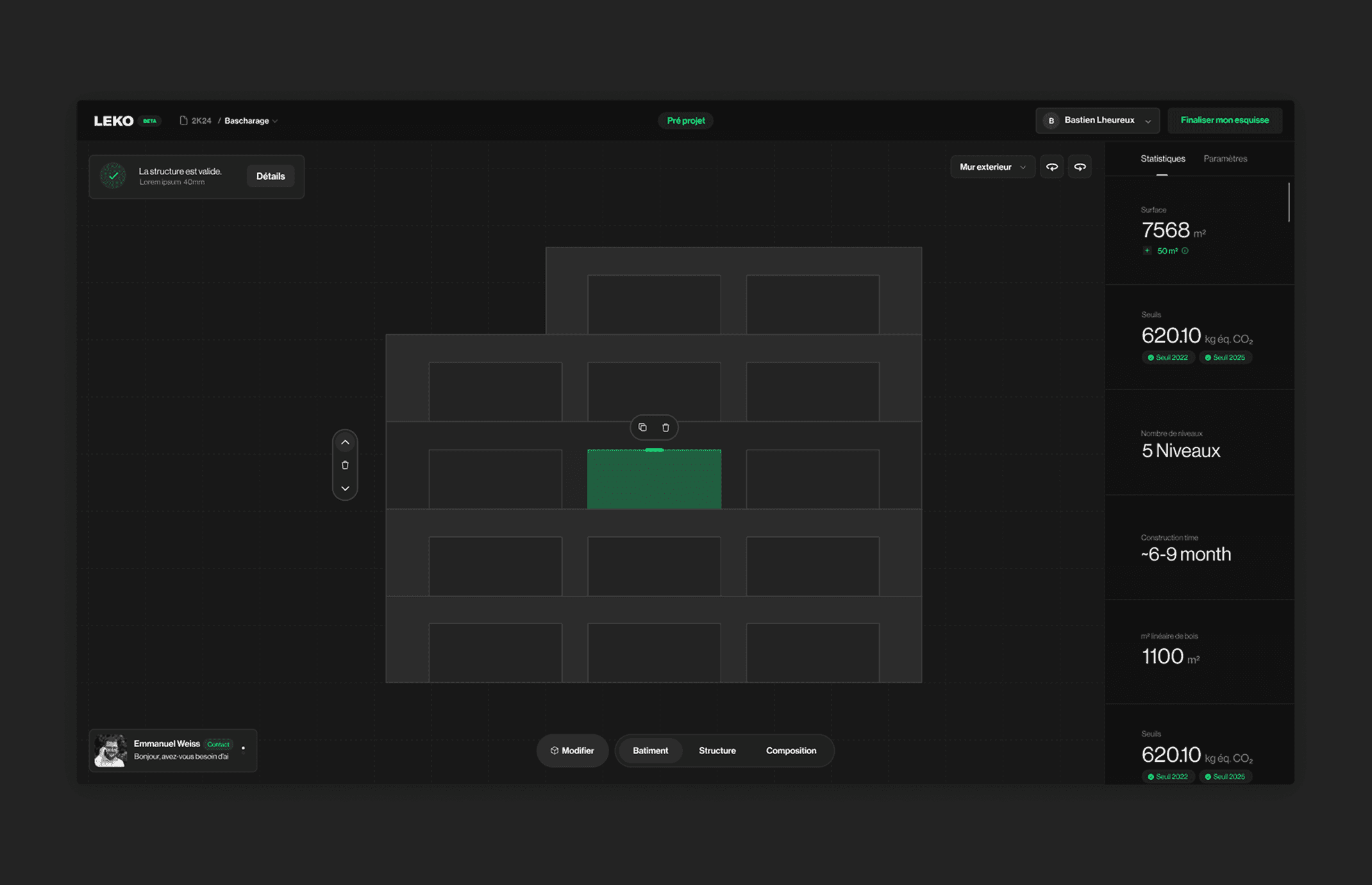Delete the selected green module via trash icon
The image size is (1372, 885).
click(x=665, y=428)
